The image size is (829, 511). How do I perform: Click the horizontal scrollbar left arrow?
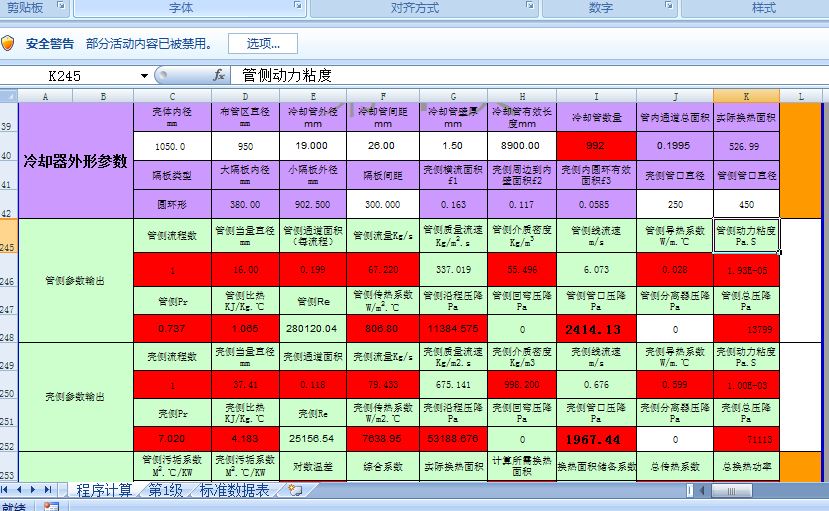coord(702,490)
